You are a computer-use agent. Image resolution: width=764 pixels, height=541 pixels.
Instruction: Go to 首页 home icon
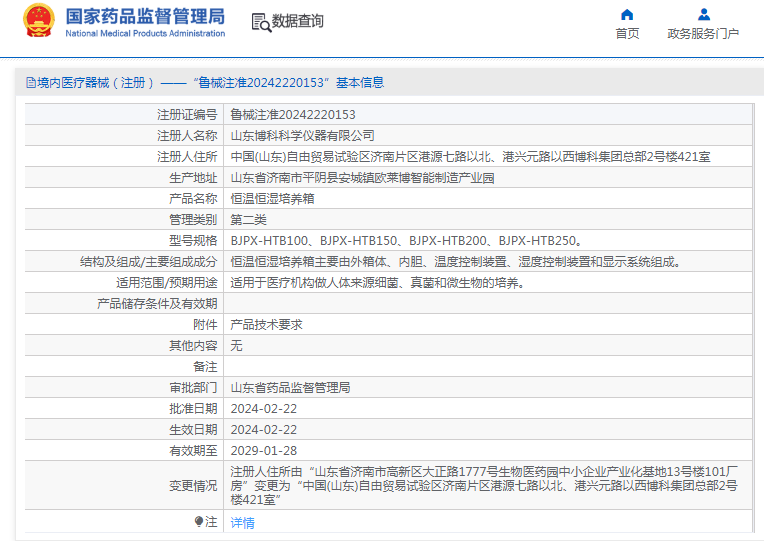point(627,15)
